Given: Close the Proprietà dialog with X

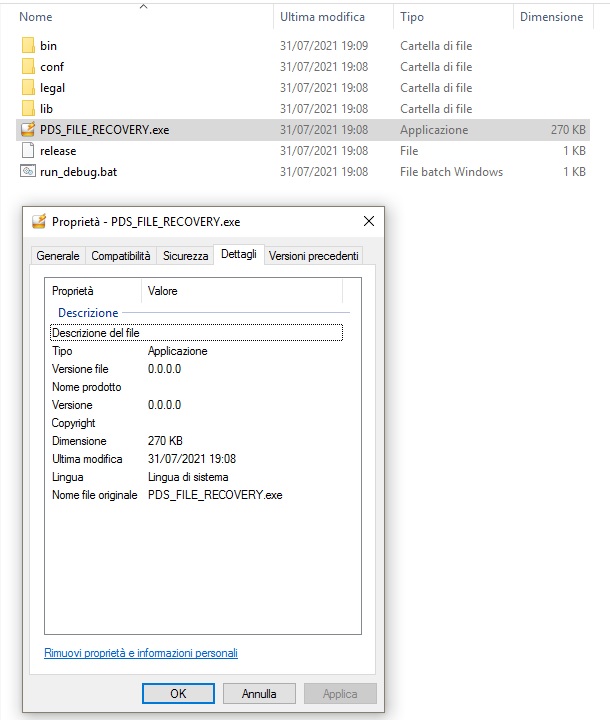Looking at the screenshot, I should tap(368, 221).
